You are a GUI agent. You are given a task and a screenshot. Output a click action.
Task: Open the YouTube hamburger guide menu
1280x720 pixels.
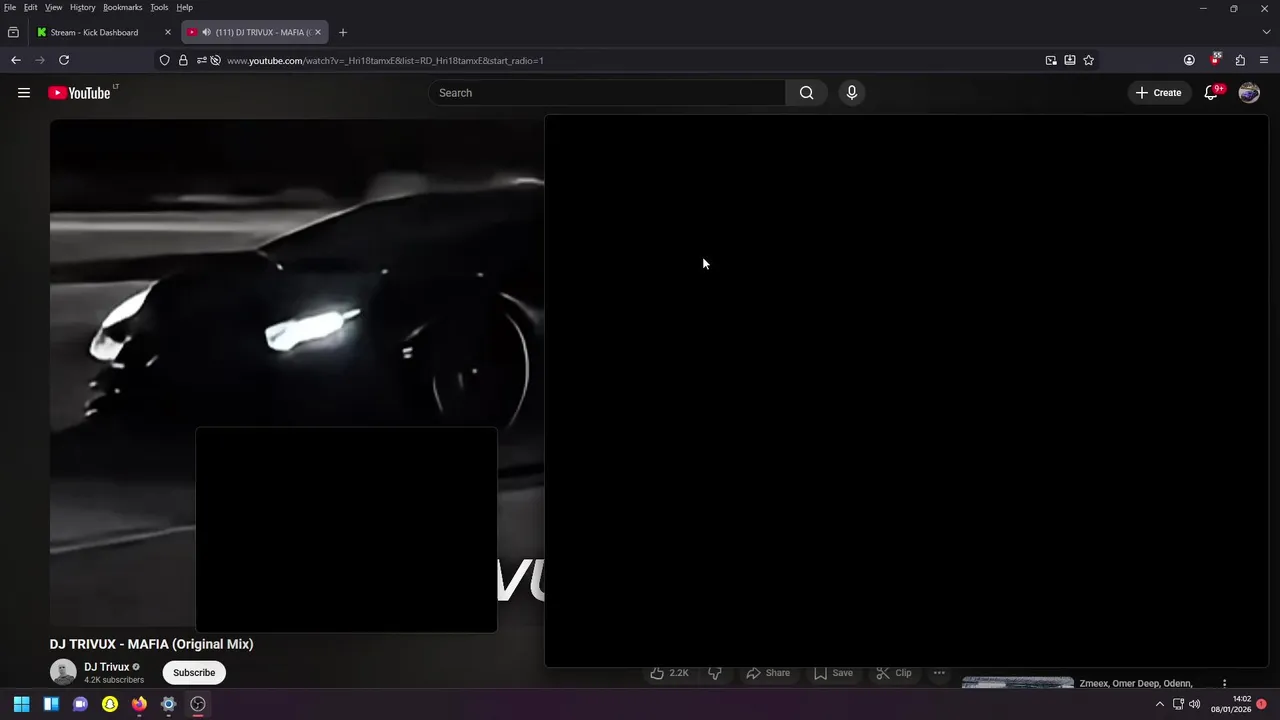click(24, 93)
